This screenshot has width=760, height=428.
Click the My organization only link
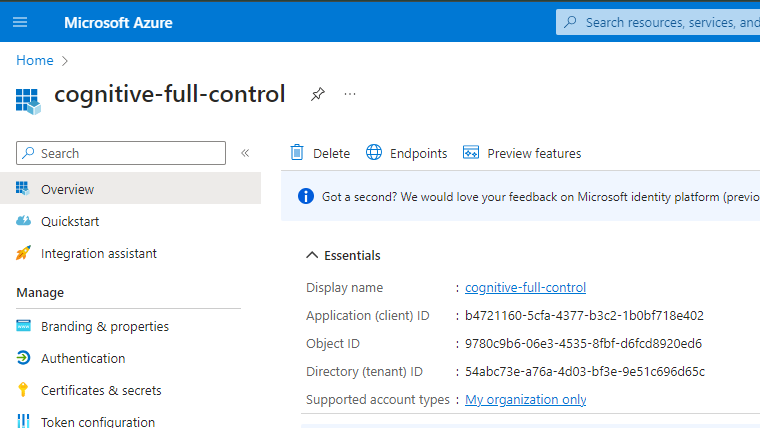pyautogui.click(x=525, y=399)
